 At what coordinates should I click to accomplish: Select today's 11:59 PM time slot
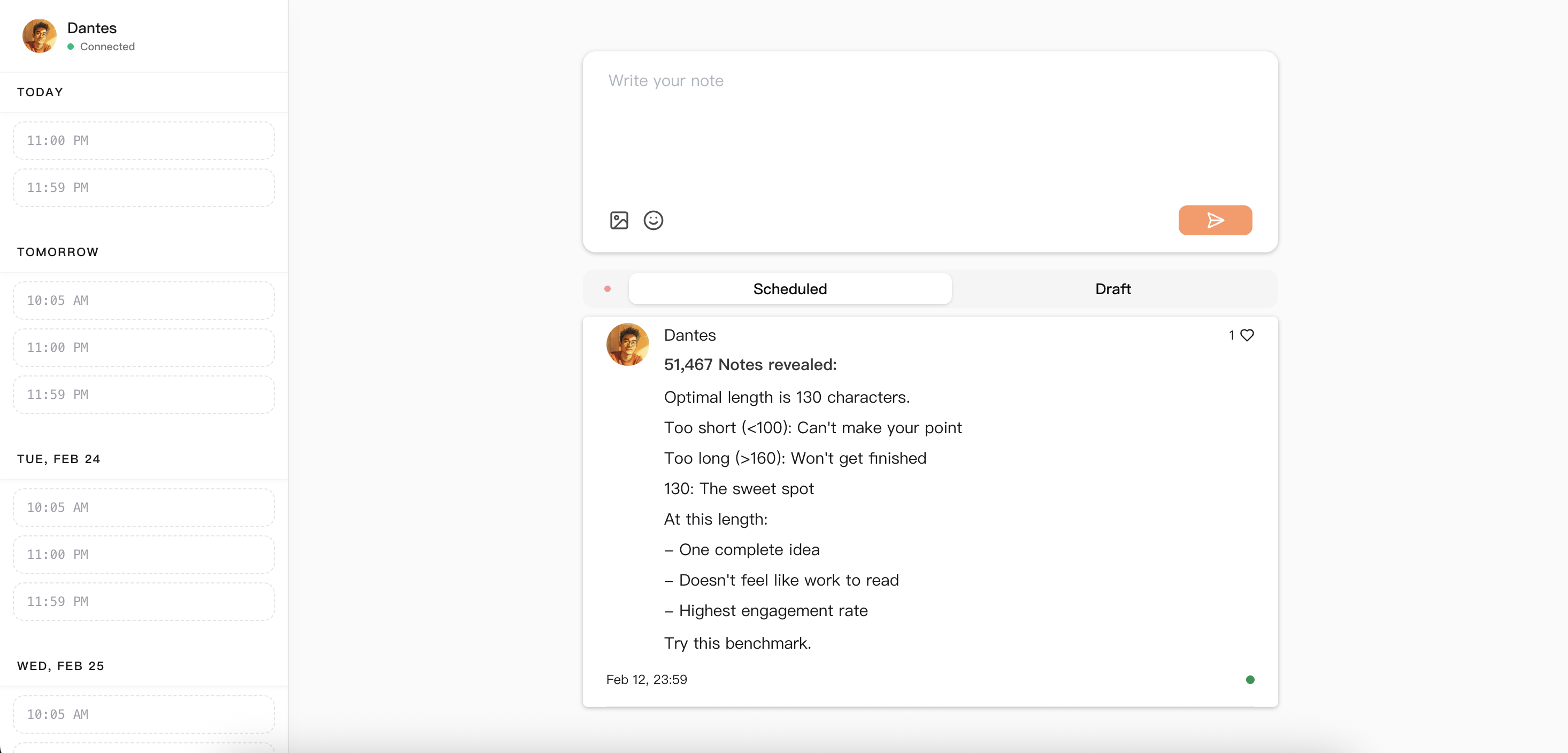[x=144, y=188]
